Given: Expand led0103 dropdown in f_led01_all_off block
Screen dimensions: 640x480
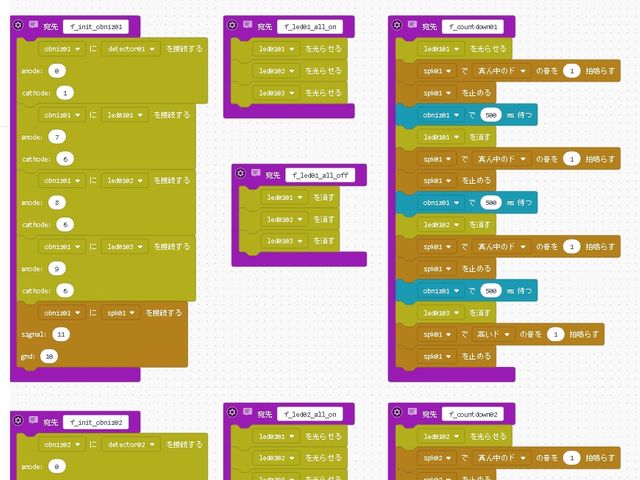Looking at the screenshot, I should (287, 240).
